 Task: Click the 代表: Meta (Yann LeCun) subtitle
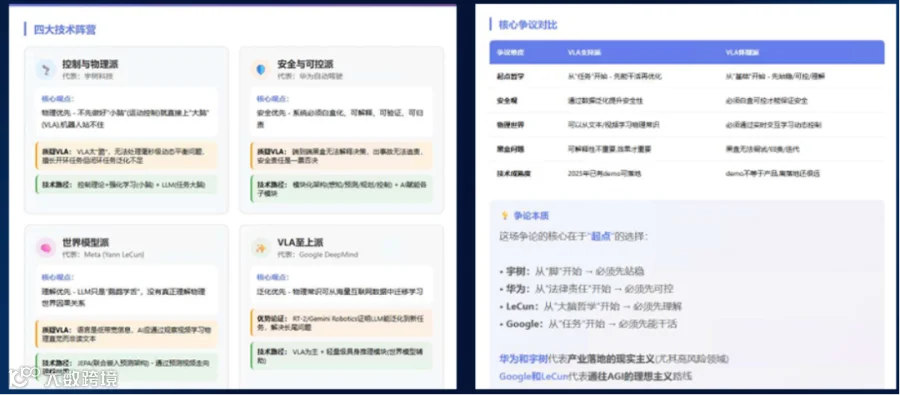point(103,254)
